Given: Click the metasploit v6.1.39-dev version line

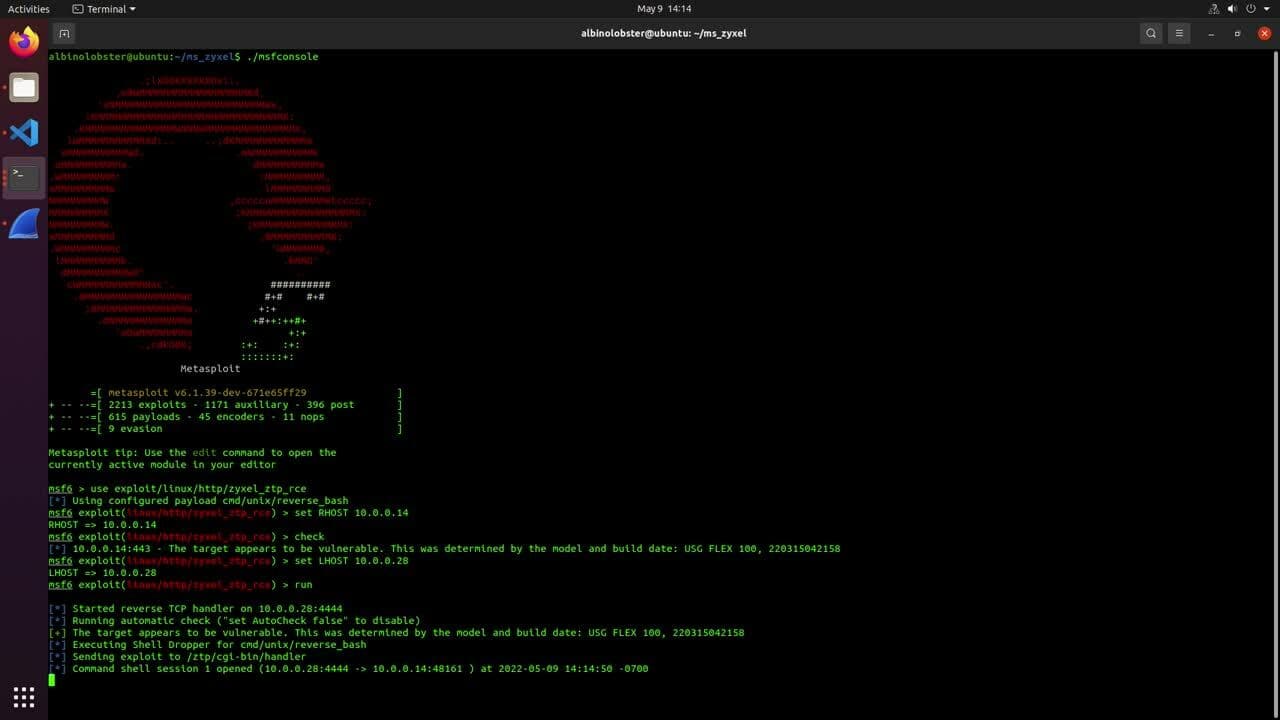Looking at the screenshot, I should [x=207, y=393].
